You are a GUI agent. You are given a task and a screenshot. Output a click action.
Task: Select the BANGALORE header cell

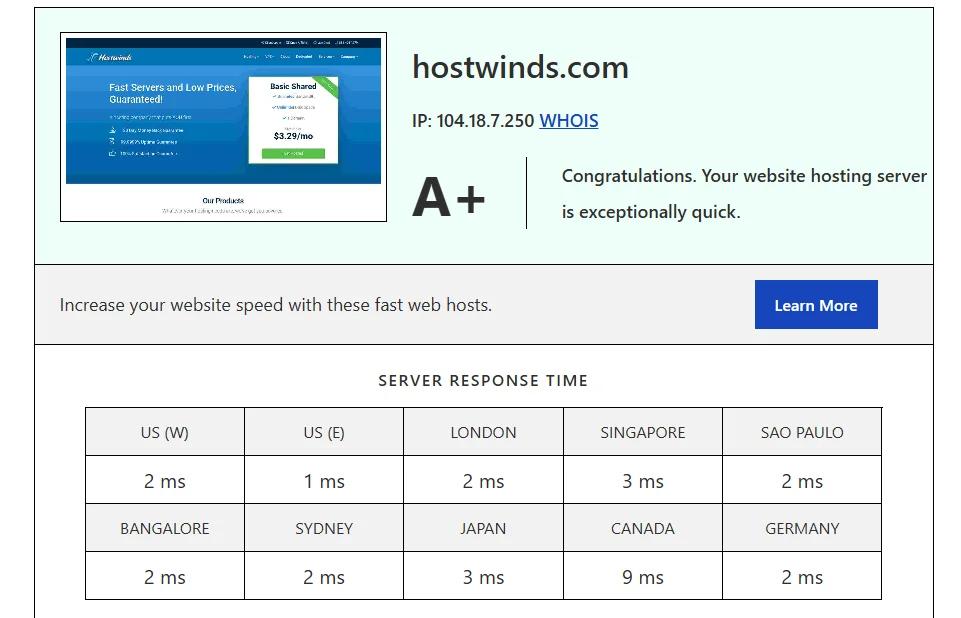point(165,528)
